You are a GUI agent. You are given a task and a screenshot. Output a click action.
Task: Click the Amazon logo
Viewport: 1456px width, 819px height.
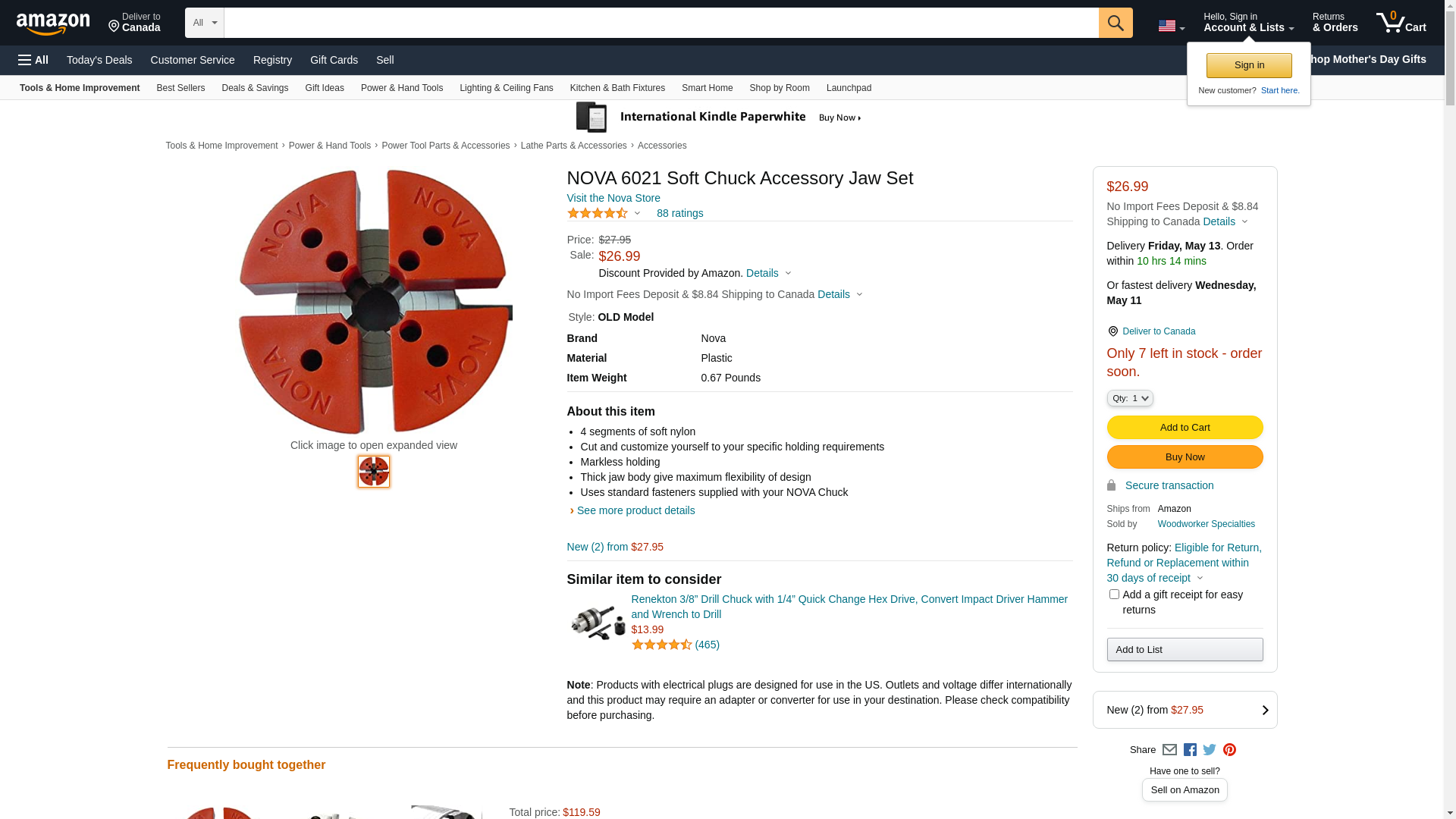[x=53, y=24]
